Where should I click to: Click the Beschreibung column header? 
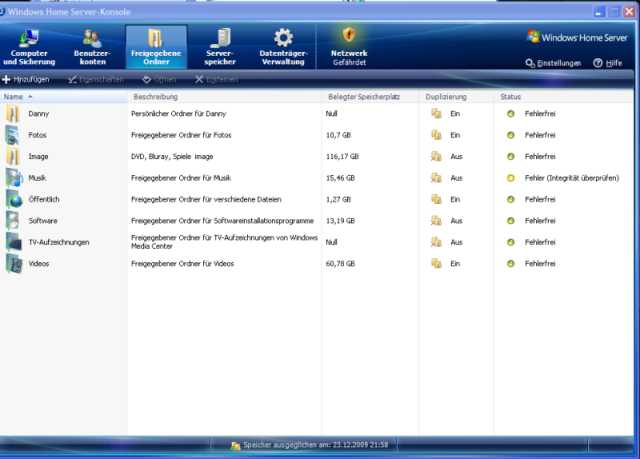pyautogui.click(x=224, y=97)
